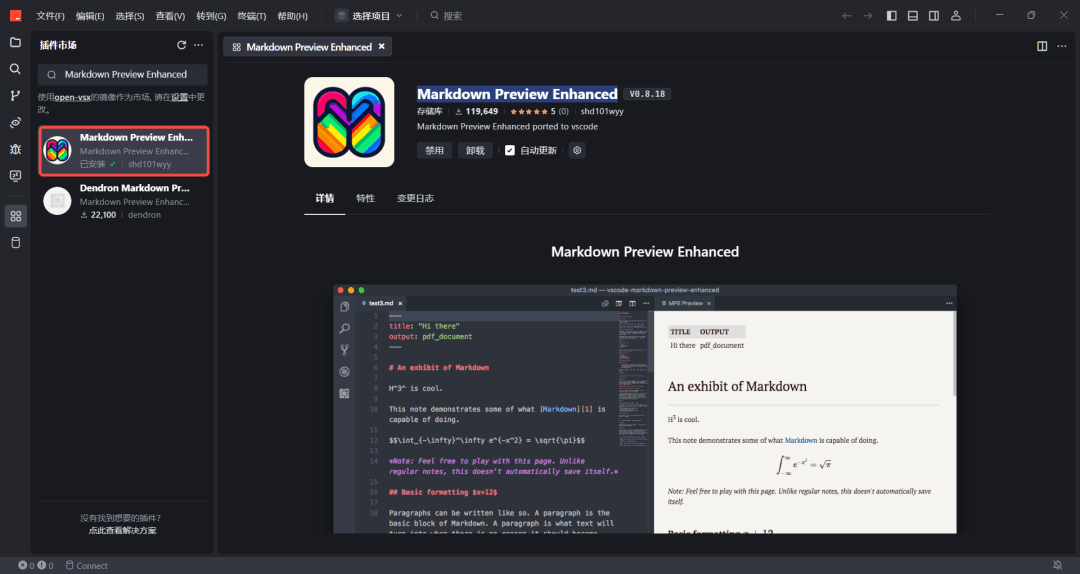Open the 终端(T) menu

point(251,16)
